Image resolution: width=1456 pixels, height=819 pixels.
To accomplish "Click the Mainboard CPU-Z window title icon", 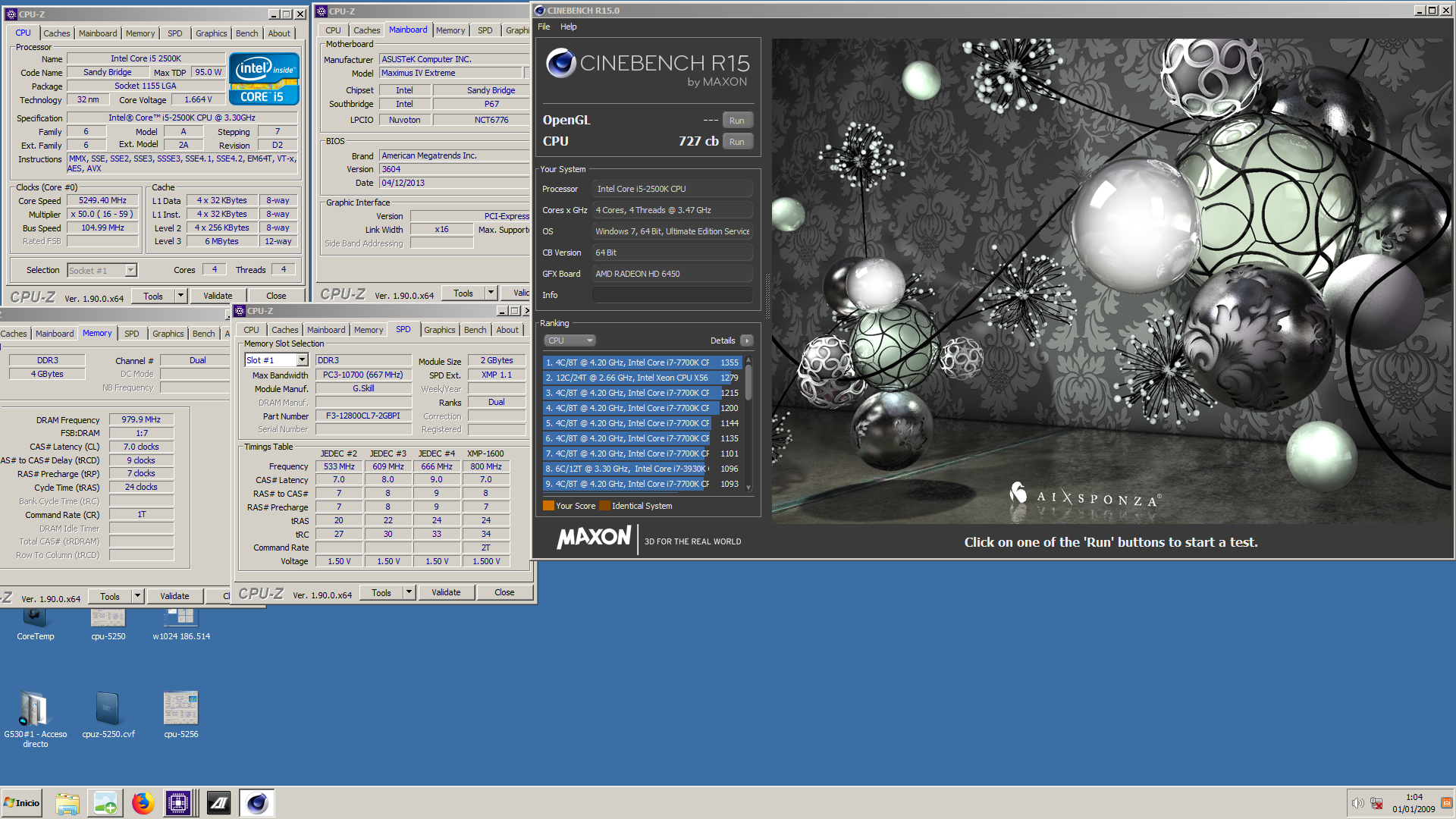I will pos(322,11).
